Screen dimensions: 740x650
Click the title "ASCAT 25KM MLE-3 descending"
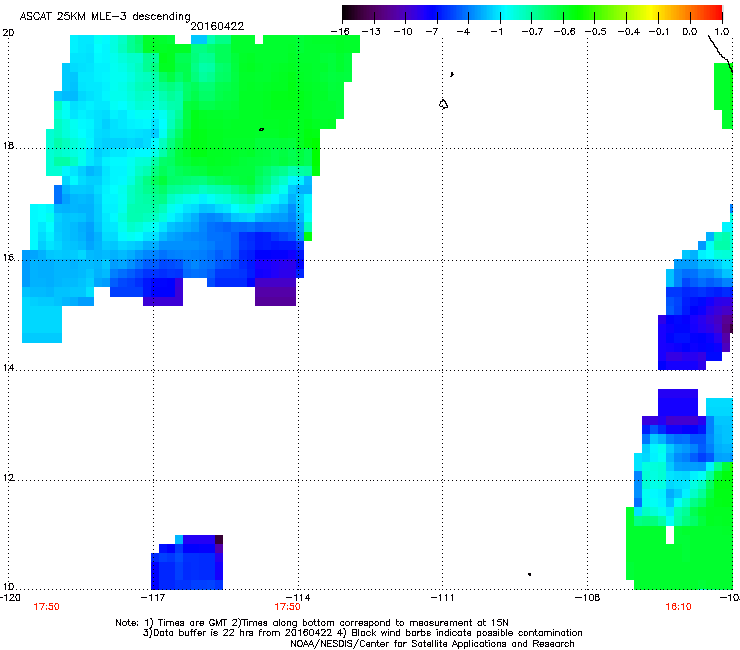(x=105, y=16)
